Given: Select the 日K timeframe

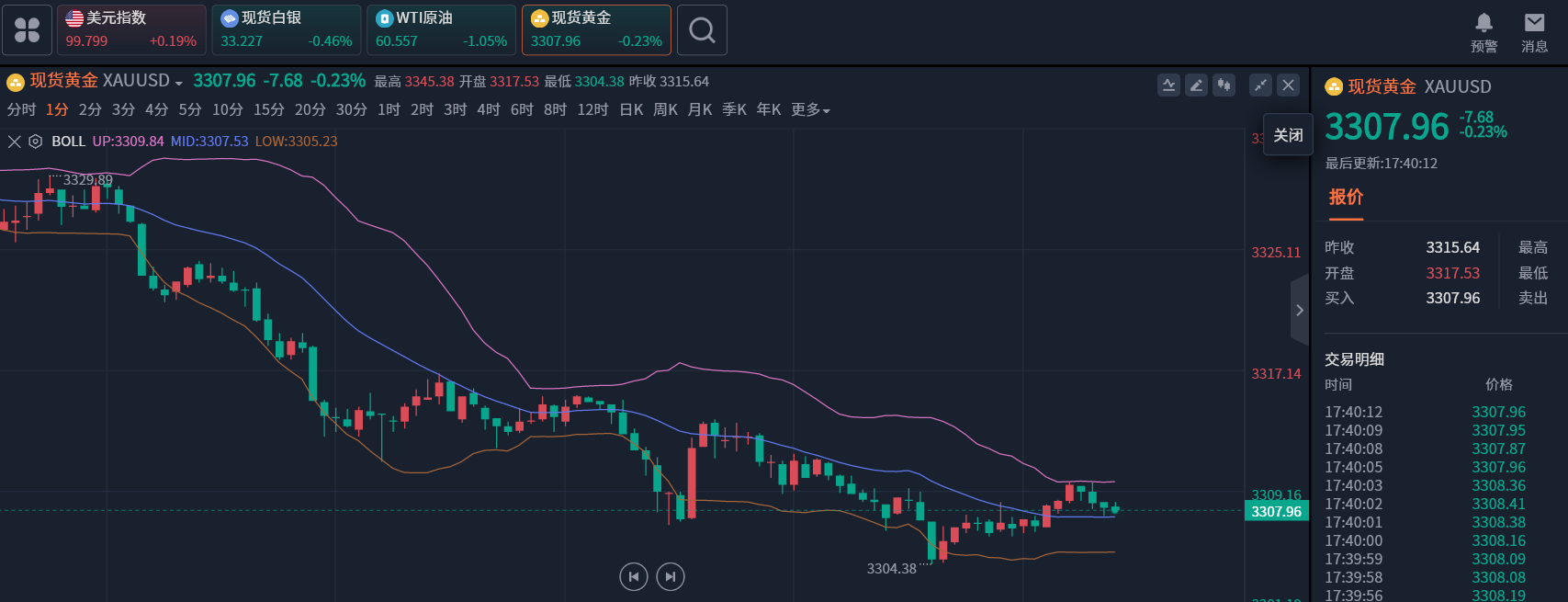Looking at the screenshot, I should (x=631, y=109).
